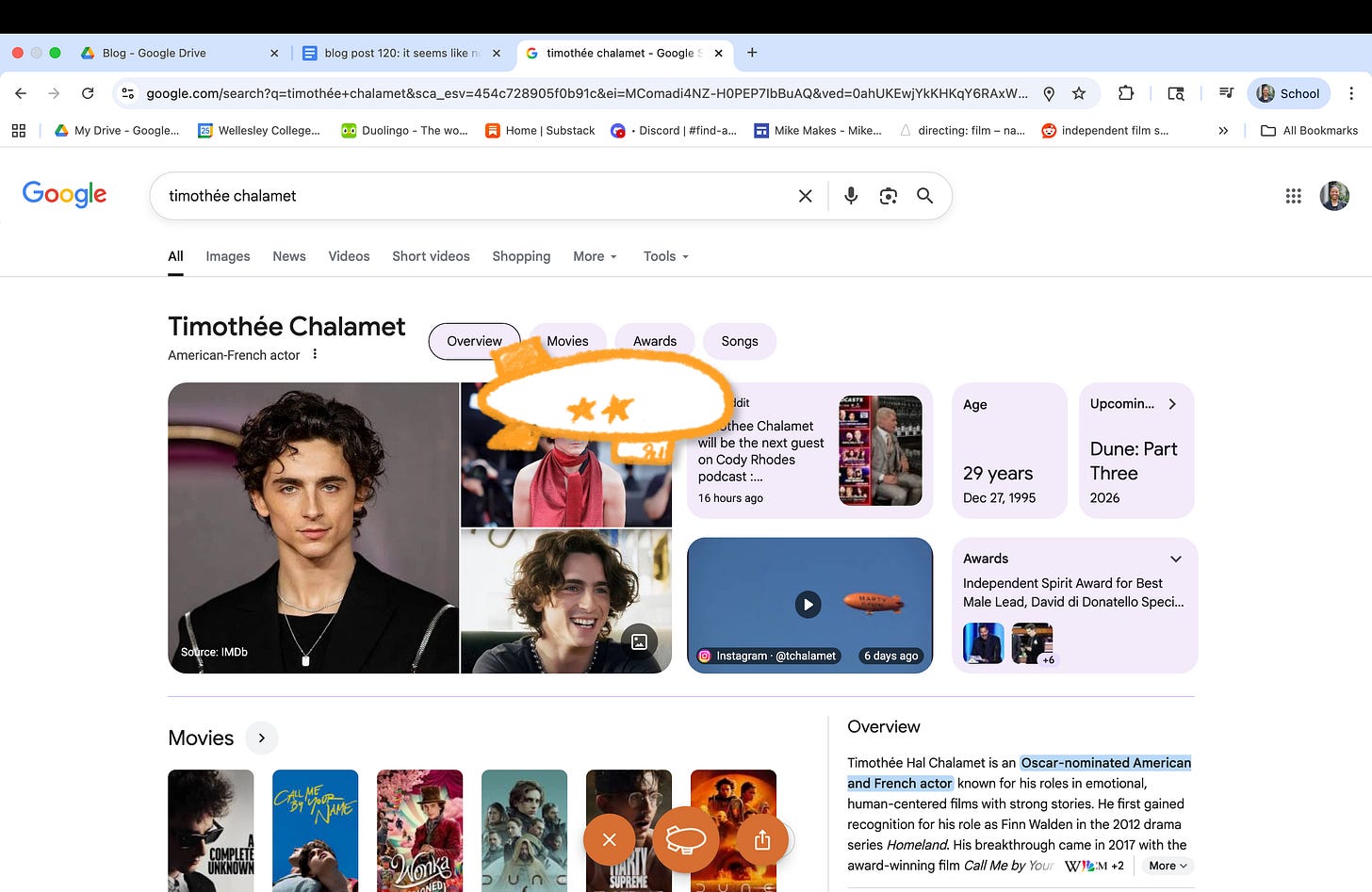Close the timothée chalamet Google tab
Image resolution: width=1372 pixels, height=892 pixels.
pyautogui.click(x=718, y=53)
